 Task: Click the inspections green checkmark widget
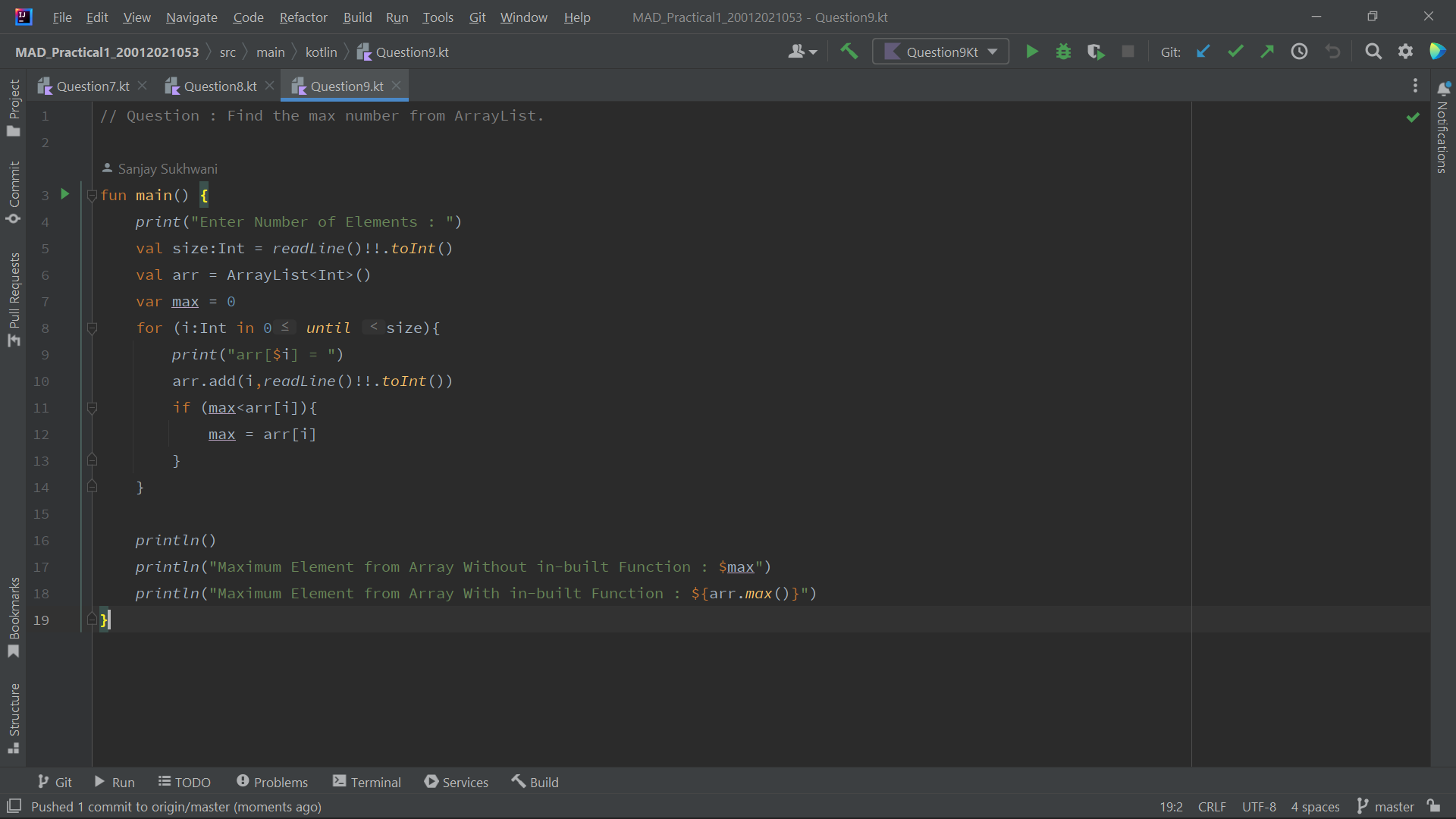point(1413,117)
